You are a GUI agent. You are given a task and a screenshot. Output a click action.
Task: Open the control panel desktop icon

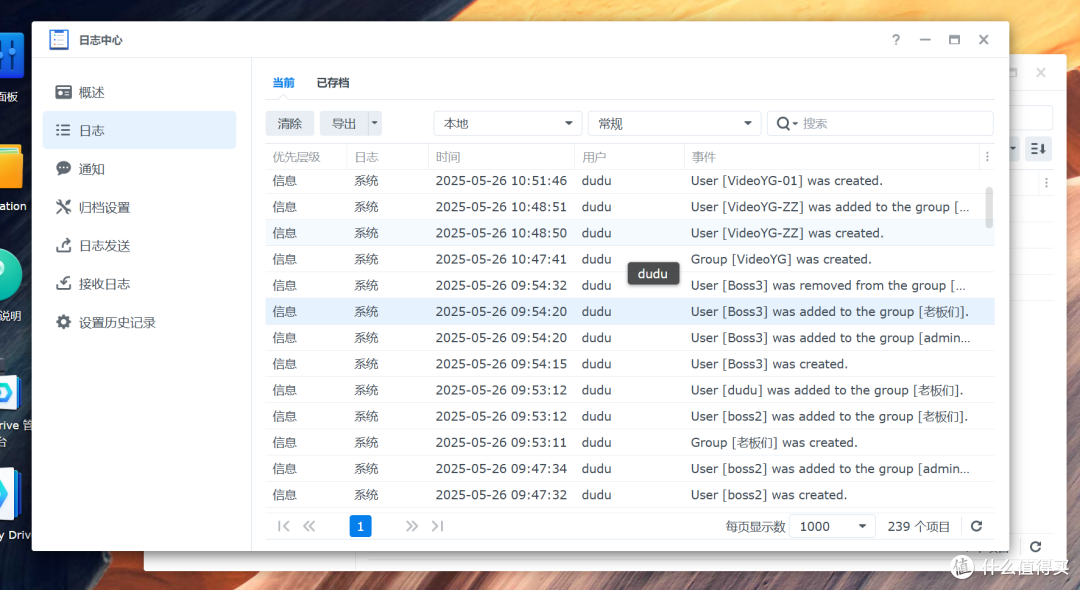pos(11,55)
